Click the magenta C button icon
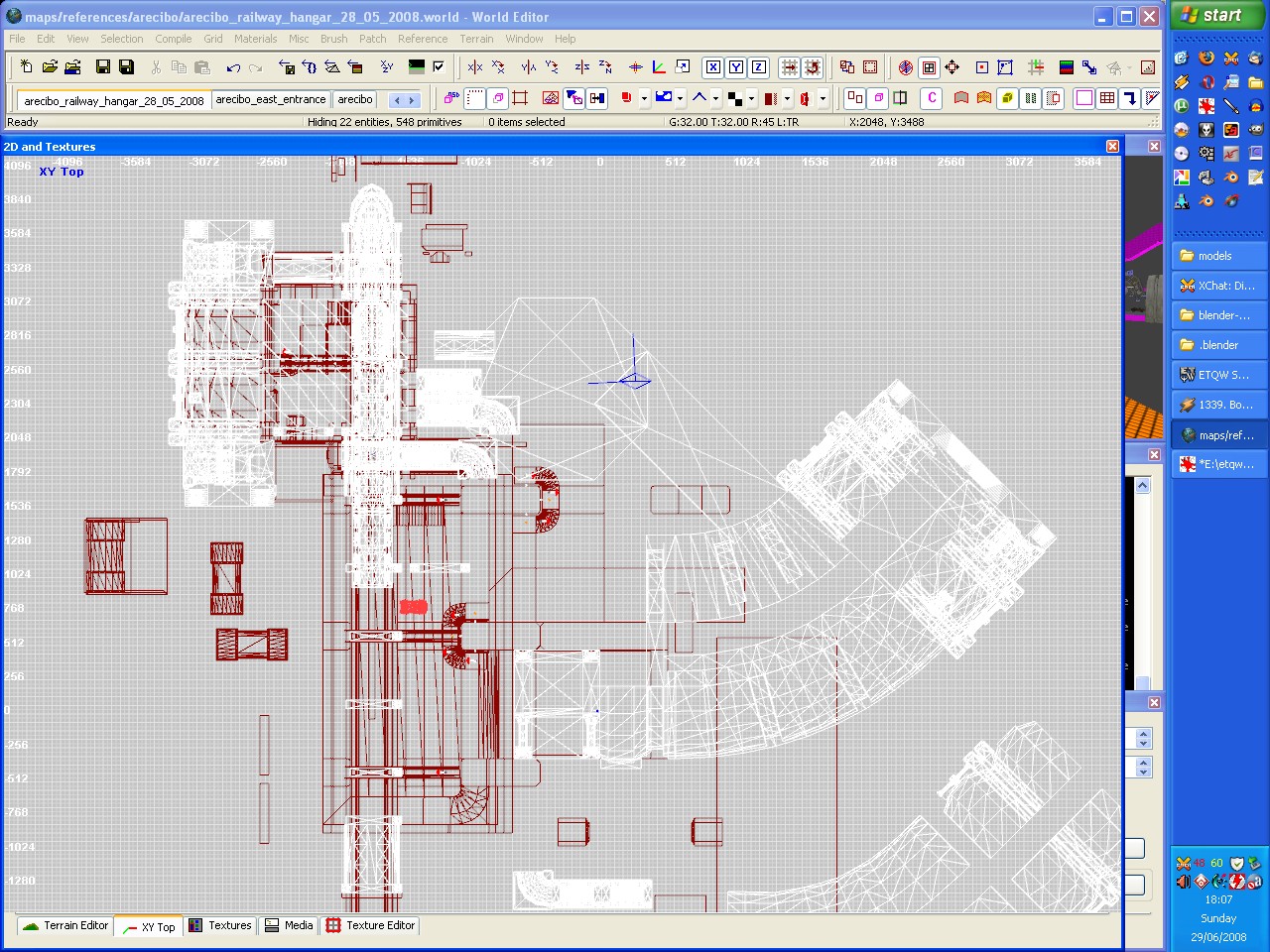Image resolution: width=1270 pixels, height=952 pixels. [x=932, y=98]
